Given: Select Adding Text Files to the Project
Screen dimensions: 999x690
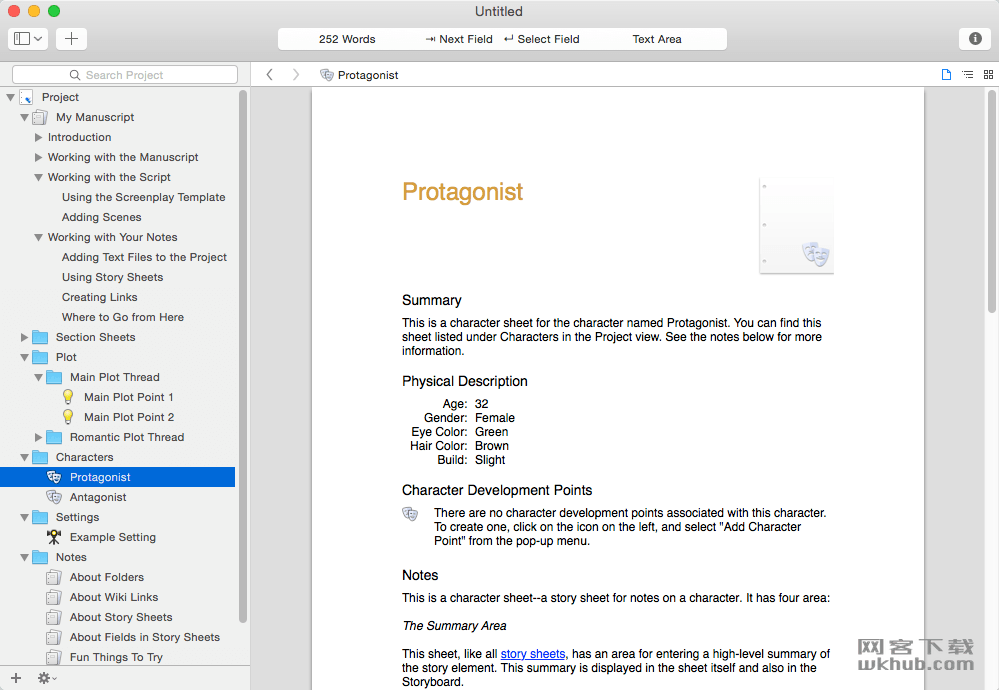Looking at the screenshot, I should (144, 257).
